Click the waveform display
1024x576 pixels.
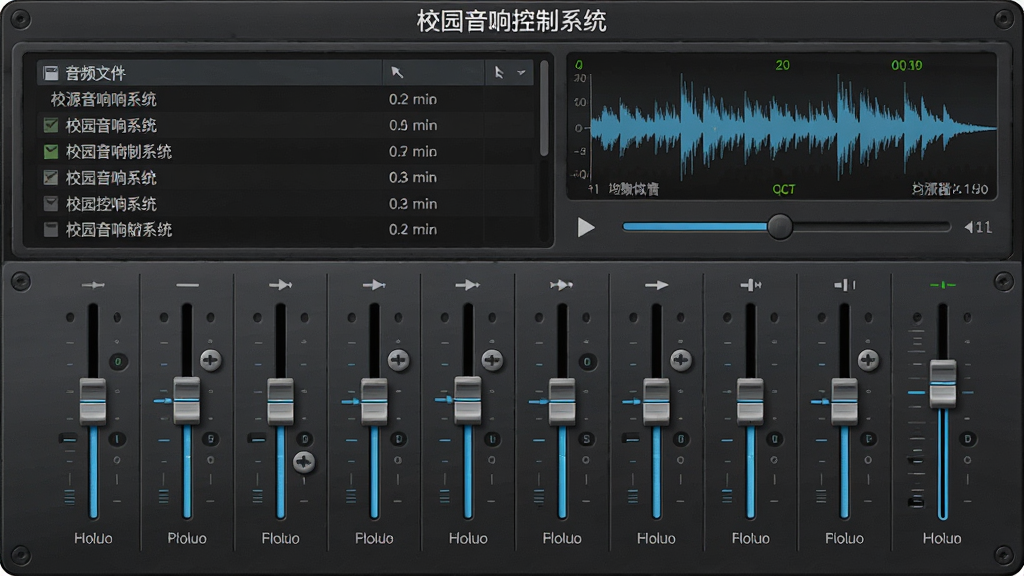793,128
